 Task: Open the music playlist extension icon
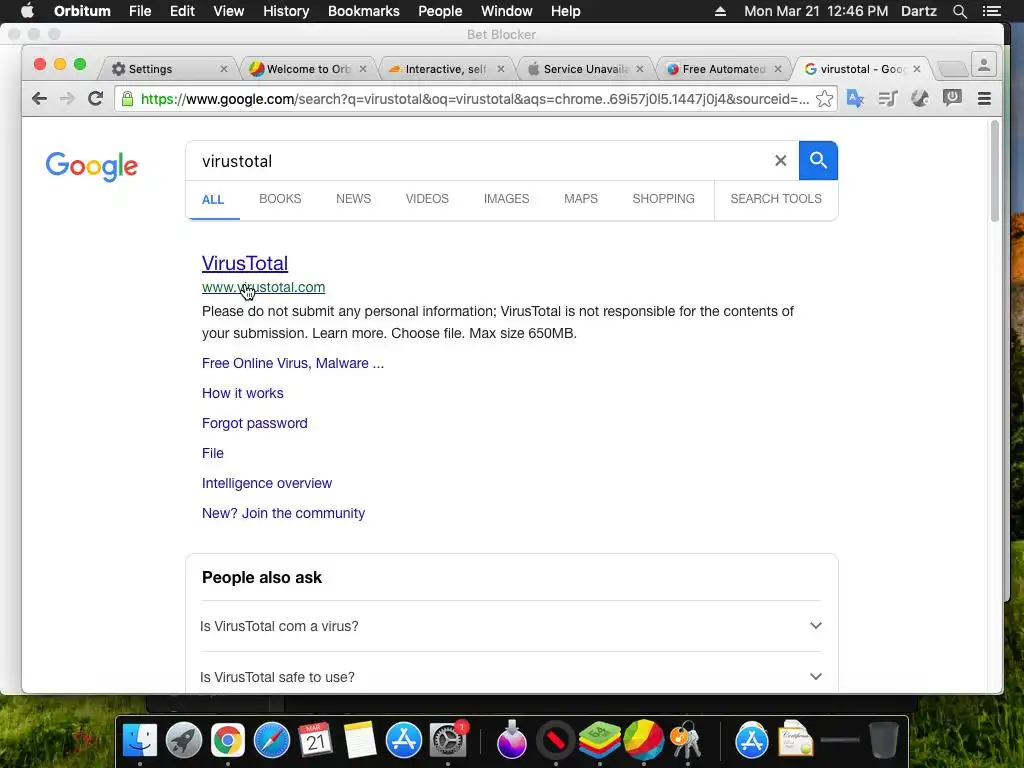[x=888, y=99]
